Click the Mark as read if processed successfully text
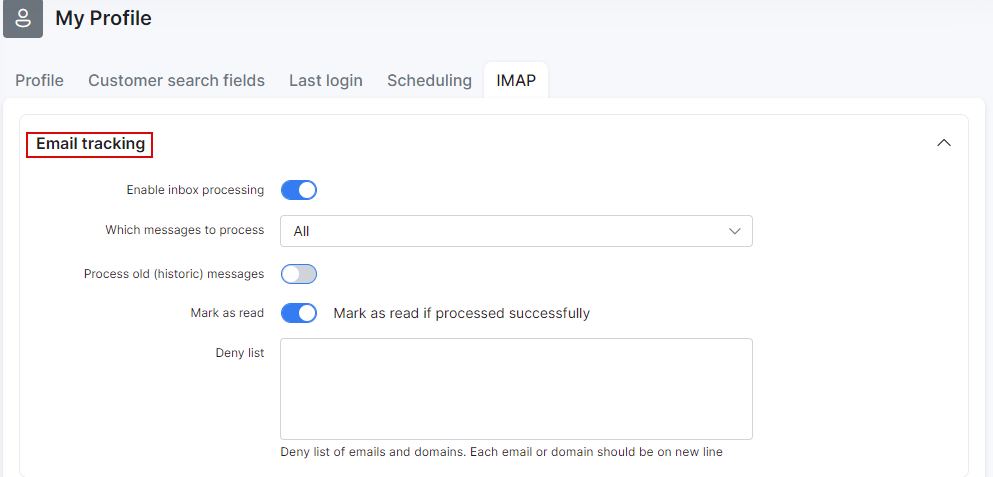The width and height of the screenshot is (993, 477). click(x=462, y=313)
